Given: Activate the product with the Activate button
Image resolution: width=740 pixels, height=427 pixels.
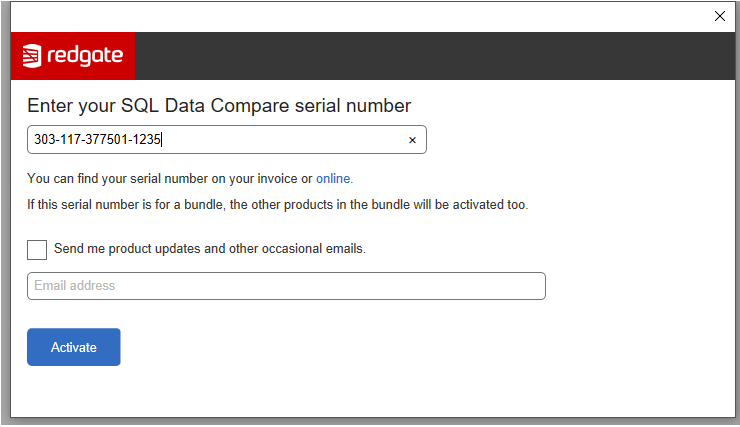Looking at the screenshot, I should pos(74,347).
